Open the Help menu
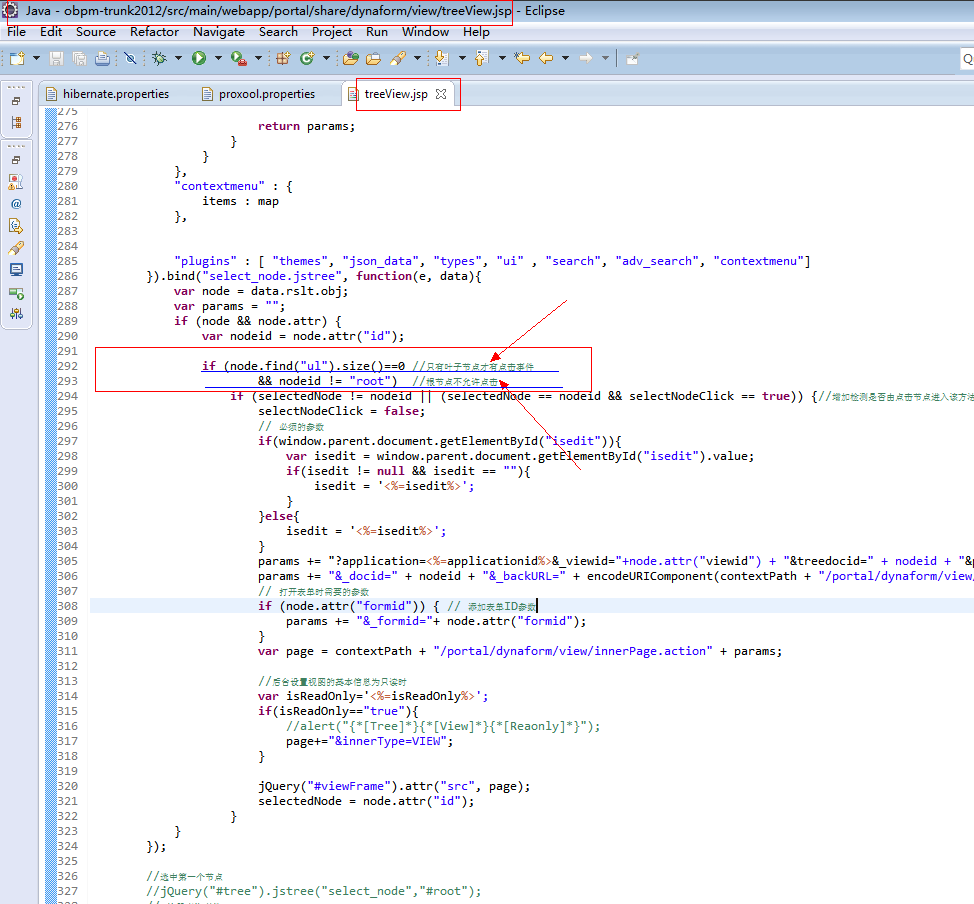 point(476,32)
